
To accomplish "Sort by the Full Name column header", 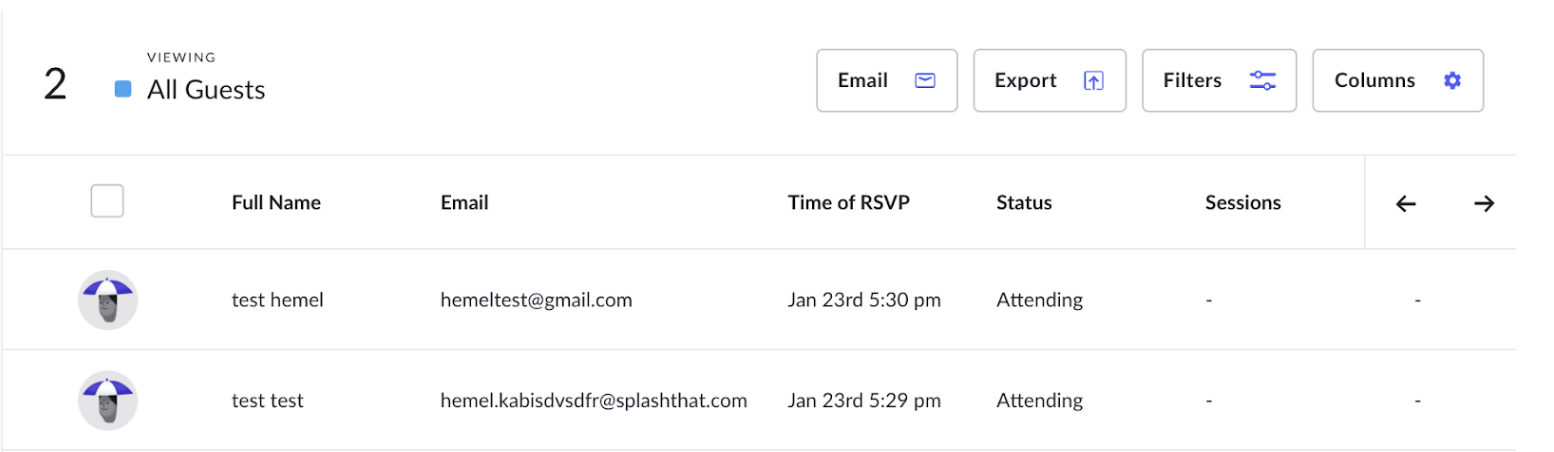I will click(276, 203).
